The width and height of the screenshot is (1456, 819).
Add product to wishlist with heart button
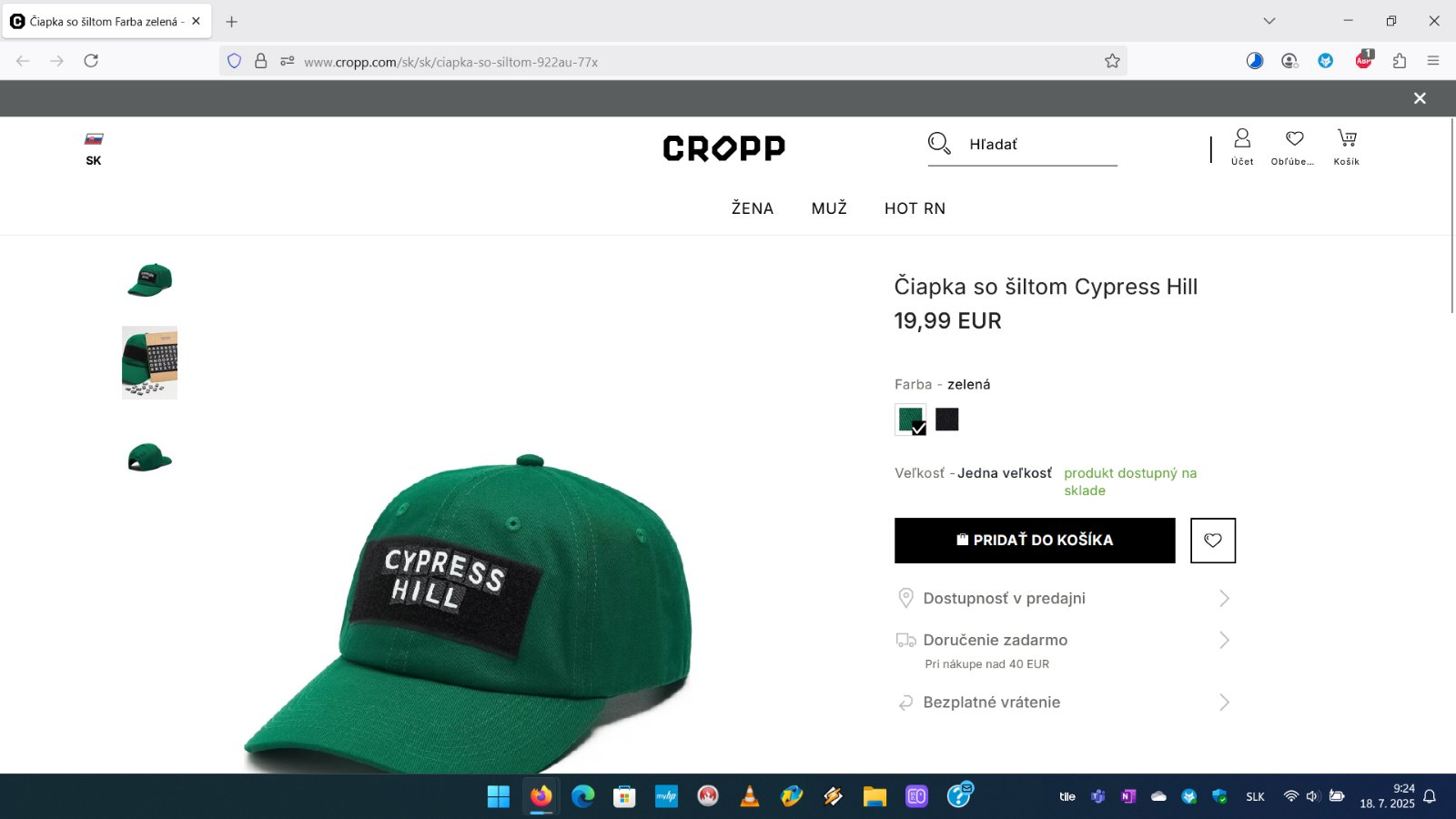pos(1213,541)
